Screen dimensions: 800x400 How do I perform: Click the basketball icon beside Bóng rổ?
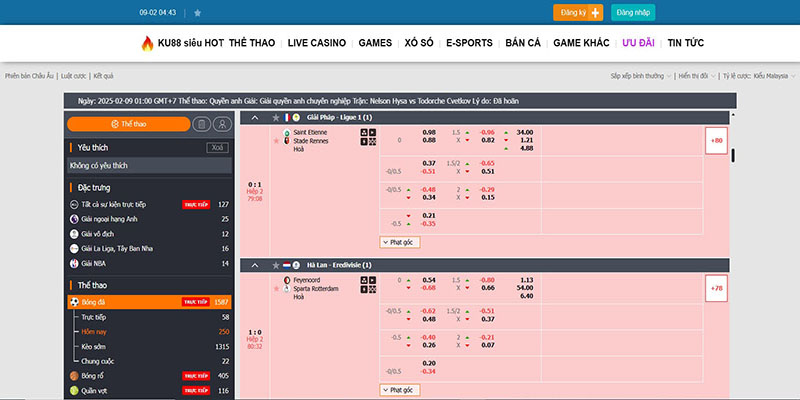pyautogui.click(x=74, y=375)
